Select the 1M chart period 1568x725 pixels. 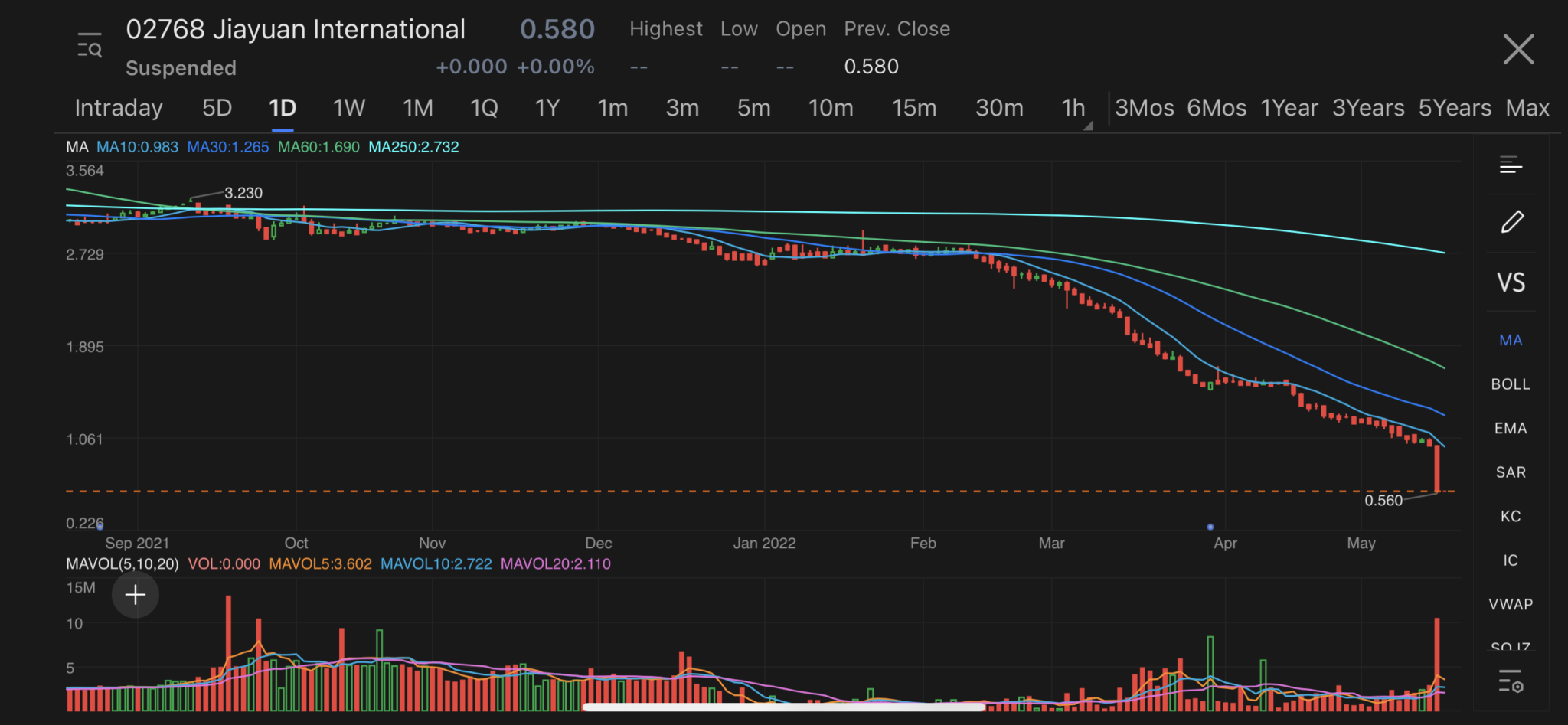pos(418,108)
